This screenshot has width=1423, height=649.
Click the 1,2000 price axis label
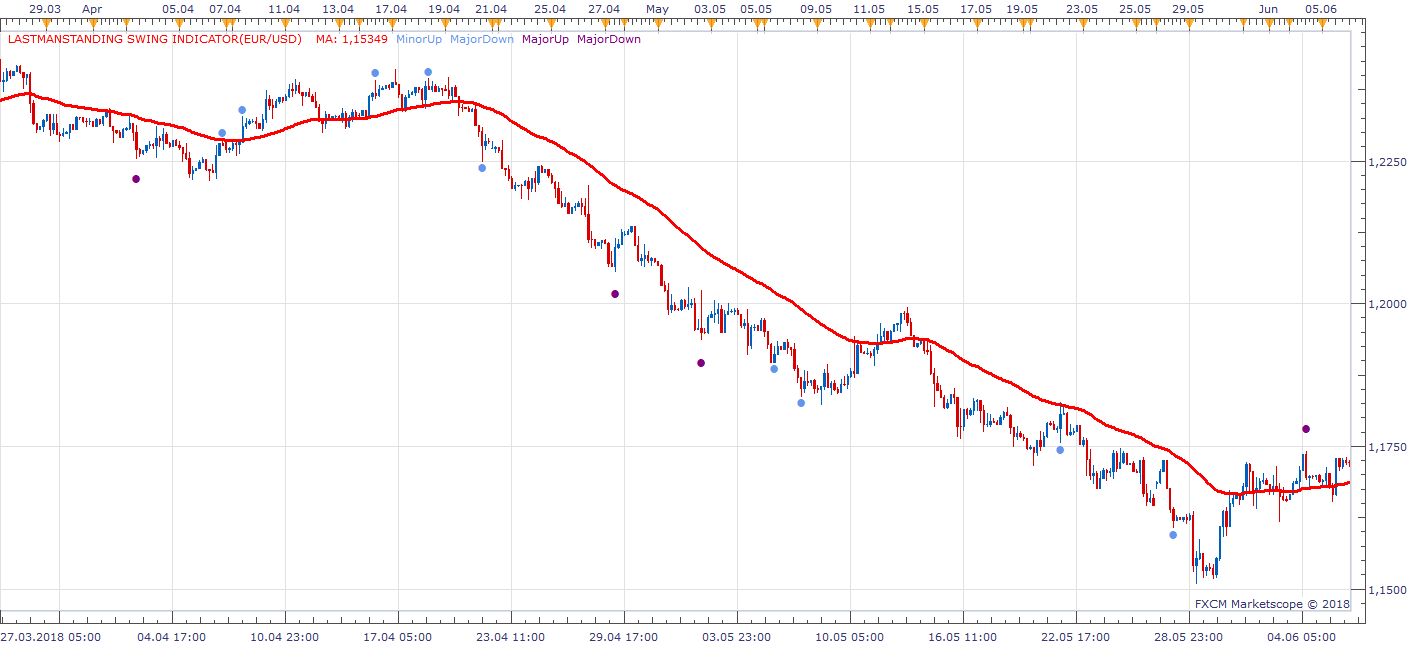click(1386, 304)
